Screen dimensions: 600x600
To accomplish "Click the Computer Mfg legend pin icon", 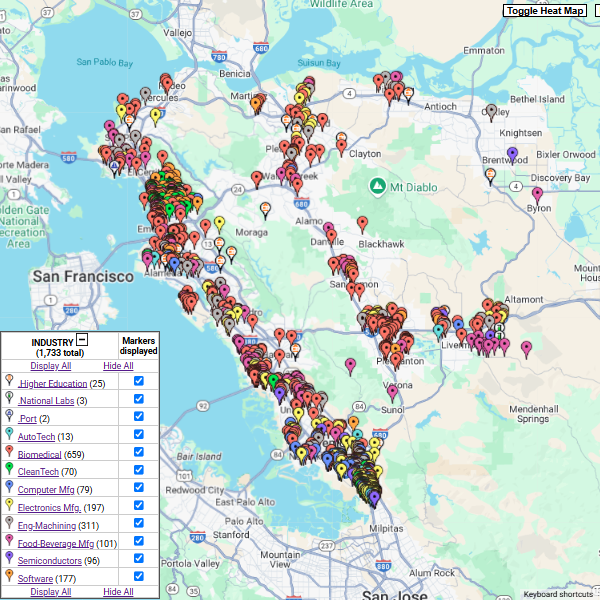I will (9, 487).
